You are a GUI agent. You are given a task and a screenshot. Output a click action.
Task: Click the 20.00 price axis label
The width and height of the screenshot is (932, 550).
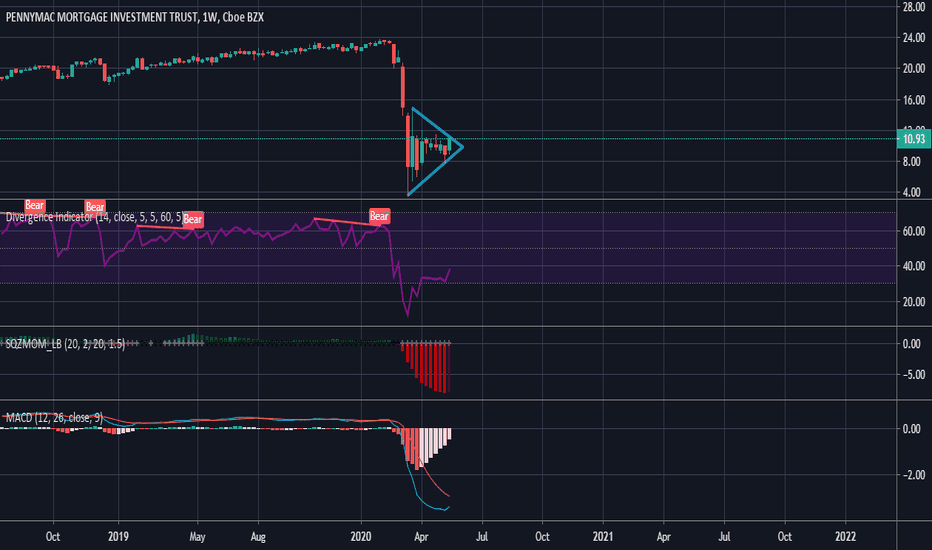tap(914, 68)
